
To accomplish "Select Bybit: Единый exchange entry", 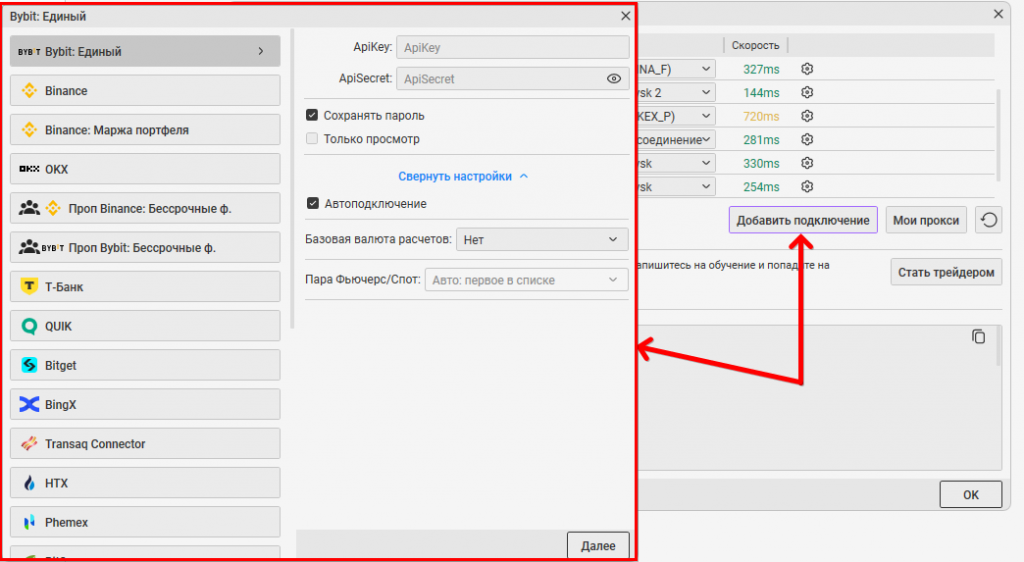I will click(x=145, y=51).
